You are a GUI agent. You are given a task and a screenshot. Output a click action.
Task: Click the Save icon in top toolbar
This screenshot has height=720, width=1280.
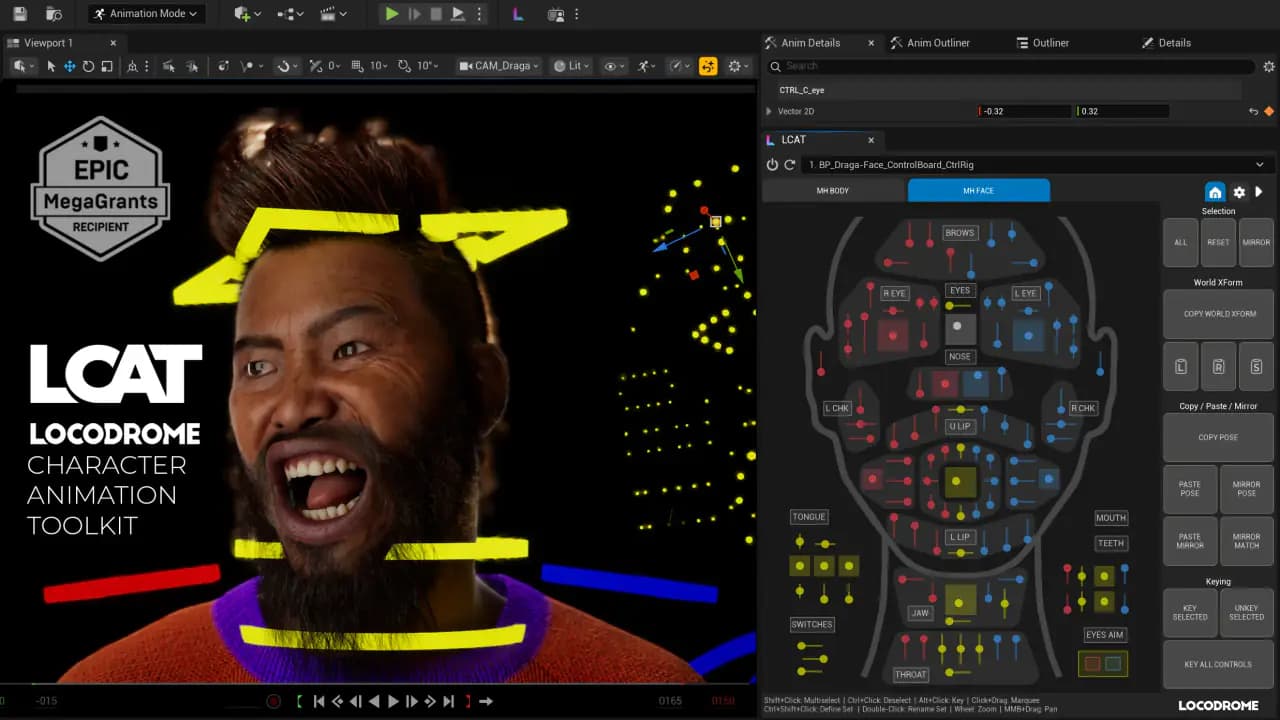pos(20,14)
